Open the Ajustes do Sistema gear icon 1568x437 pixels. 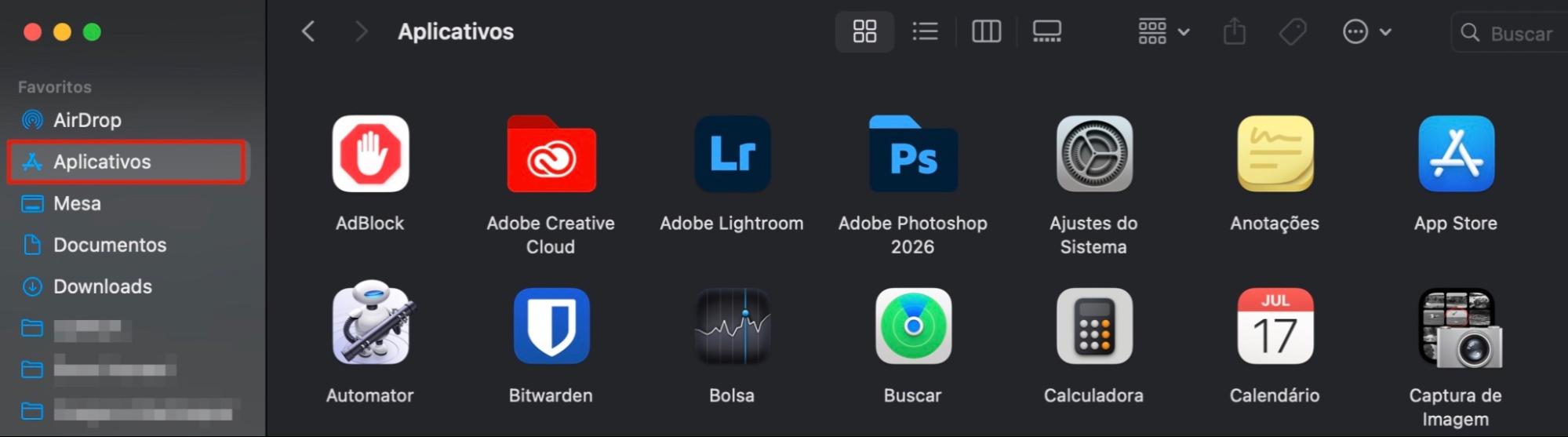coord(1094,154)
